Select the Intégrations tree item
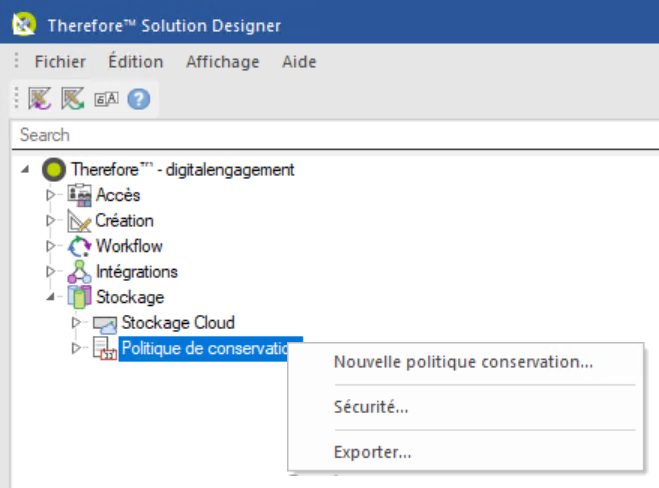The width and height of the screenshot is (659, 488). click(137, 272)
